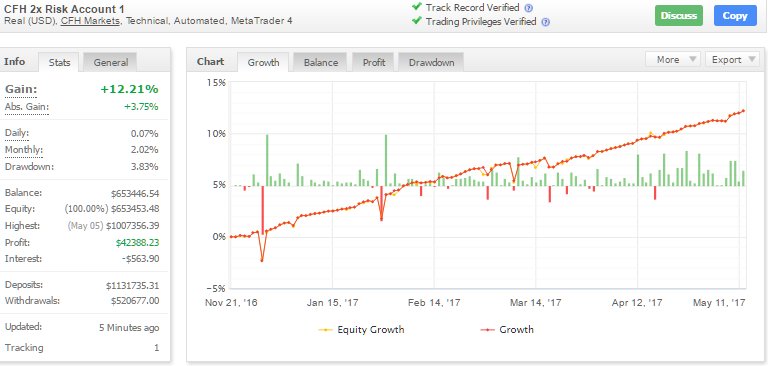Open the More dropdown in chart panel
This screenshot has height=366, width=768.
[x=673, y=60]
